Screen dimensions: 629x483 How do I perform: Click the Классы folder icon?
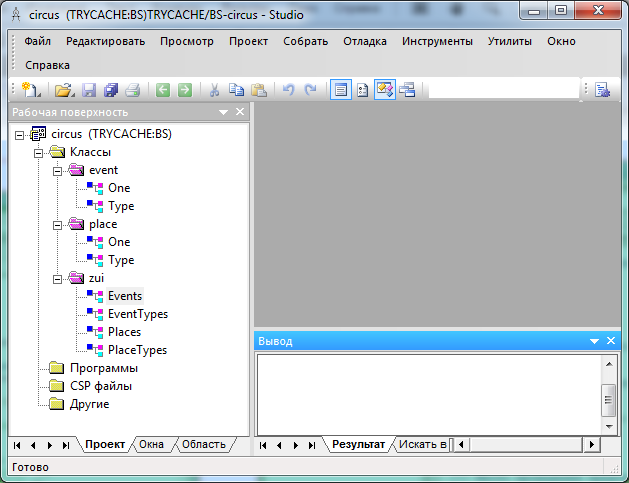(57, 152)
